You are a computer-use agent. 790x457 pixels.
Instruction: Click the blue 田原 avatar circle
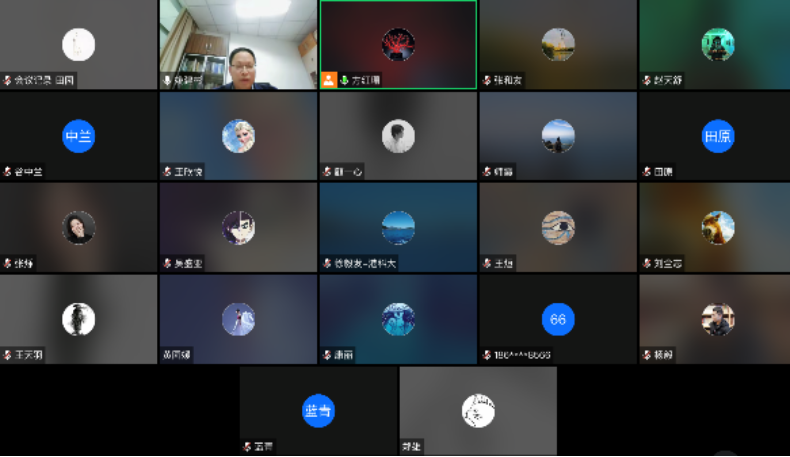[717, 137]
